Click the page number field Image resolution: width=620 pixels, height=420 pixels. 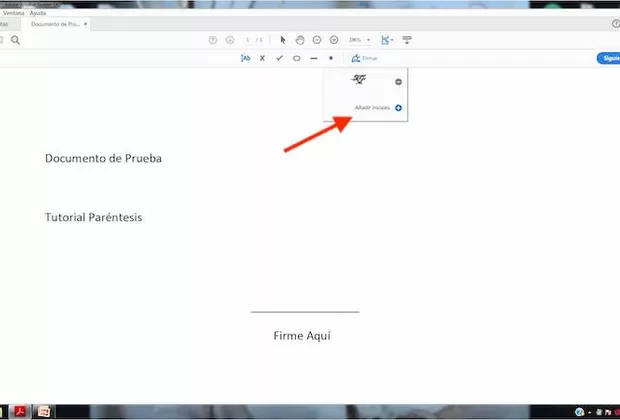click(x=248, y=40)
